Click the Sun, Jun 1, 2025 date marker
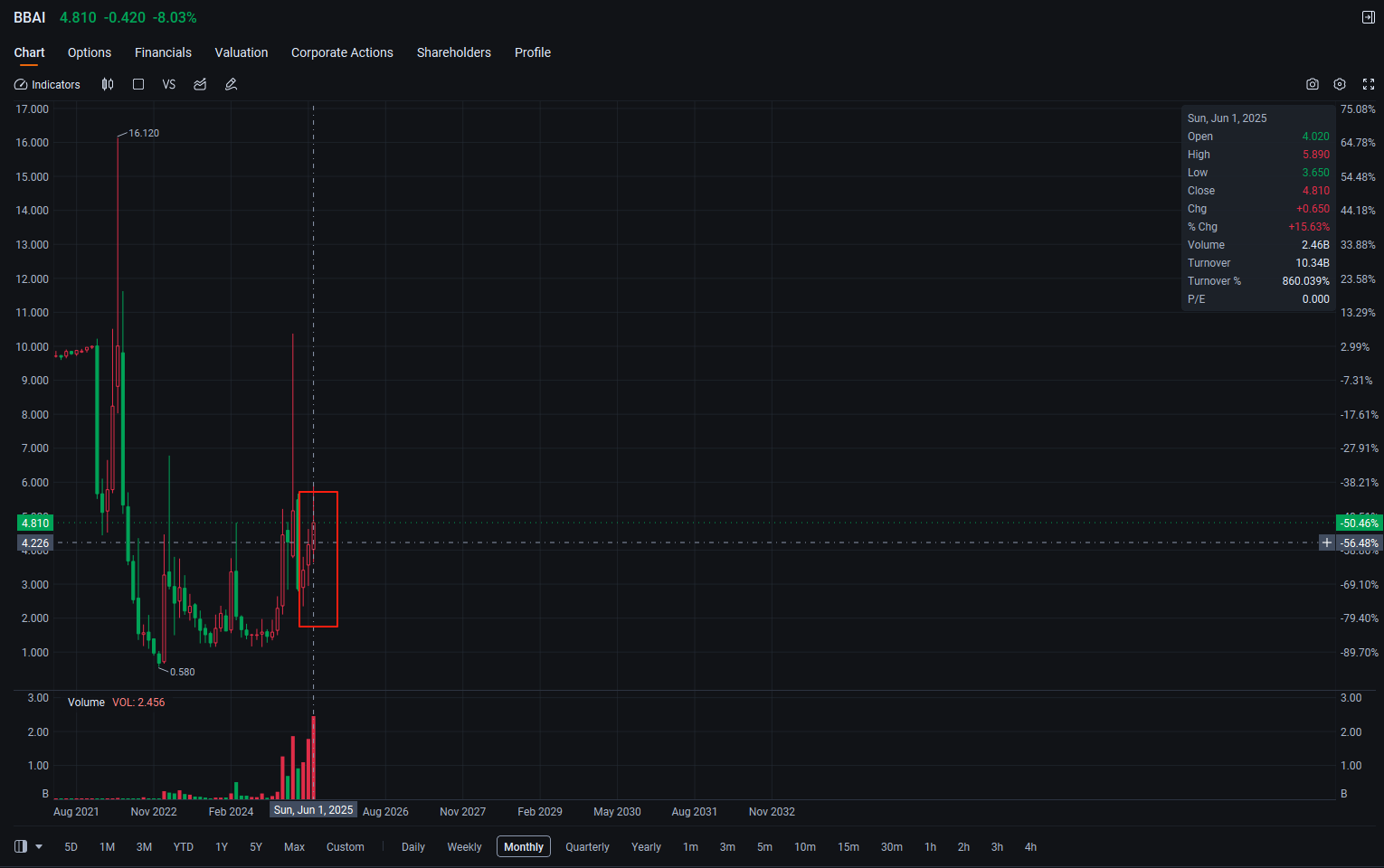The image size is (1384, 868). coord(313,810)
